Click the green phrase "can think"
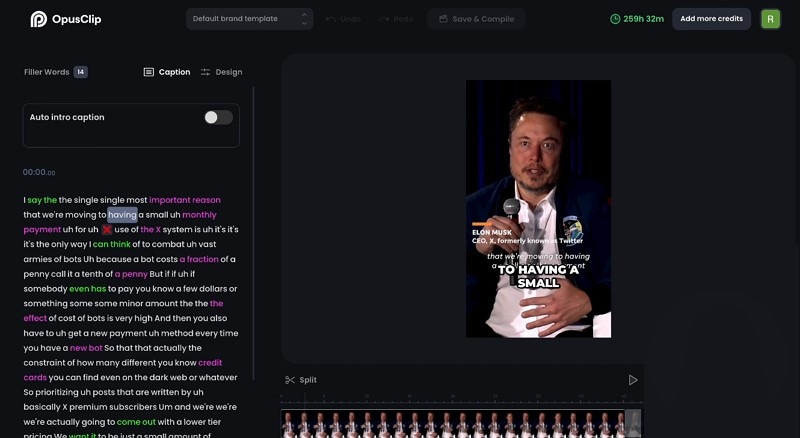 pos(112,245)
